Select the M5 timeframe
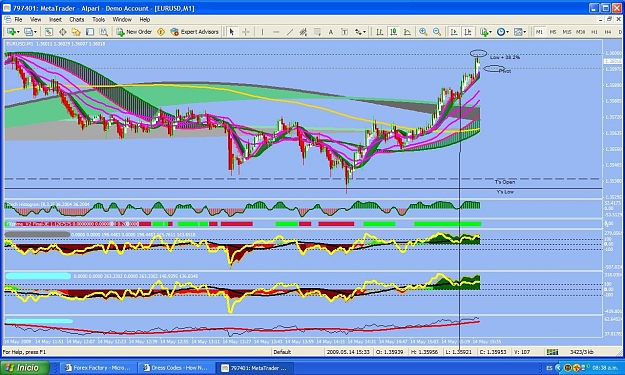This screenshot has height=375, width=625. (x=553, y=32)
